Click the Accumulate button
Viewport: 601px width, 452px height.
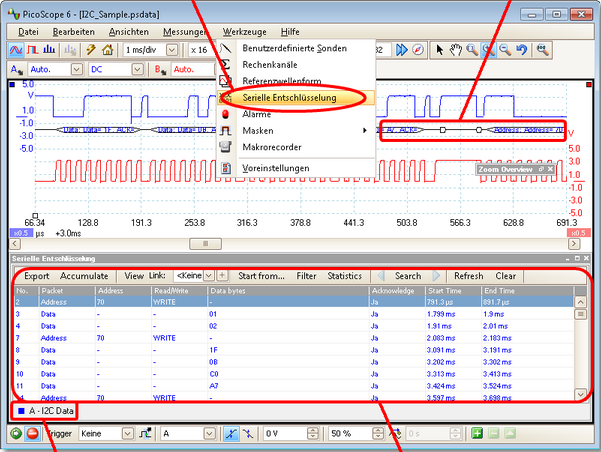coord(84,276)
